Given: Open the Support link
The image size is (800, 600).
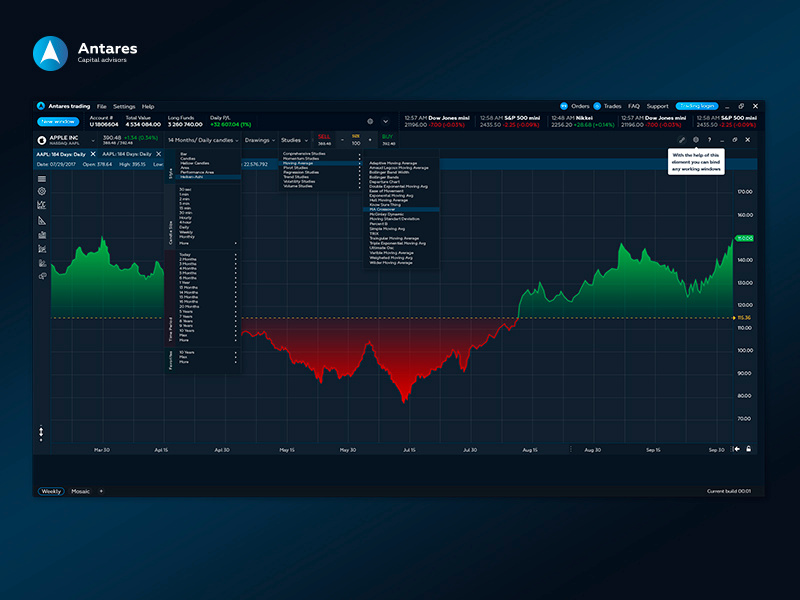Looking at the screenshot, I should pyautogui.click(x=657, y=106).
